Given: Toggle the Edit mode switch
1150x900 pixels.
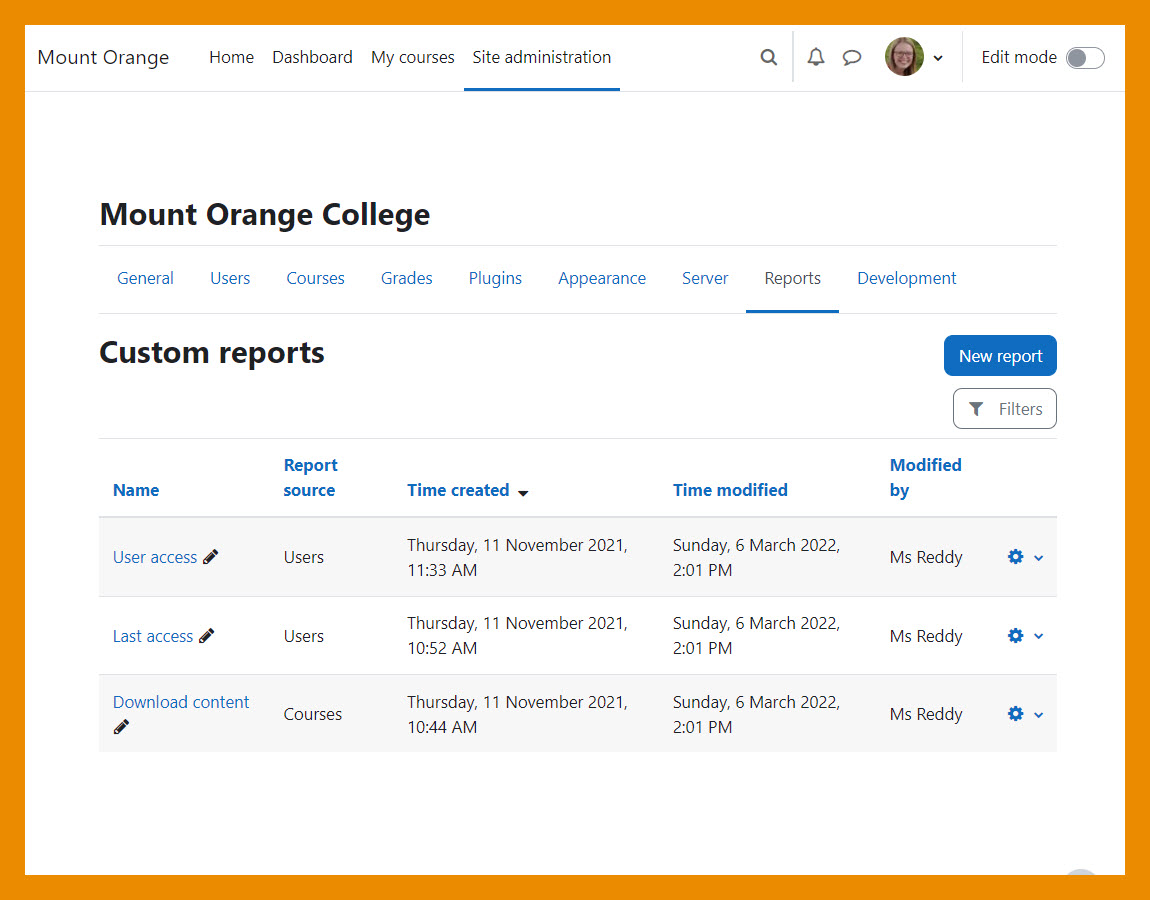Looking at the screenshot, I should coord(1084,58).
